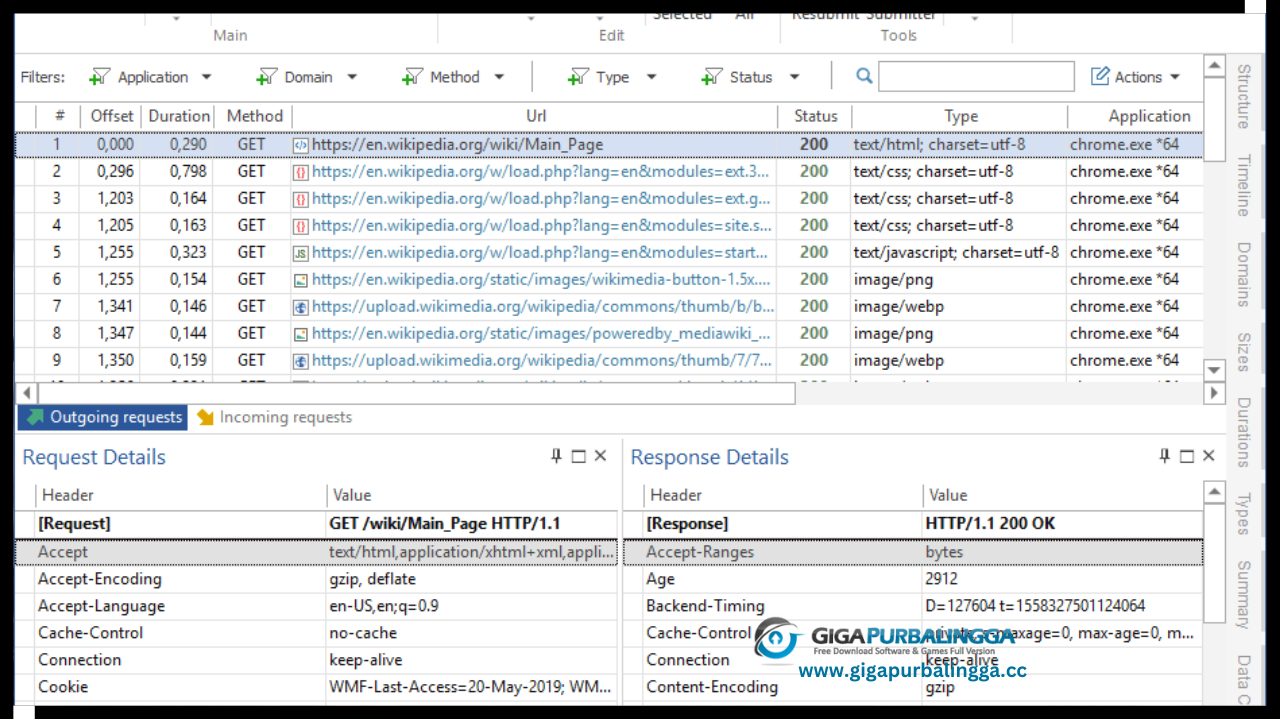Screen dimensions: 1280x719
Task: Click the image icon of poweredby_mediawiki request
Action: [x=300, y=334]
